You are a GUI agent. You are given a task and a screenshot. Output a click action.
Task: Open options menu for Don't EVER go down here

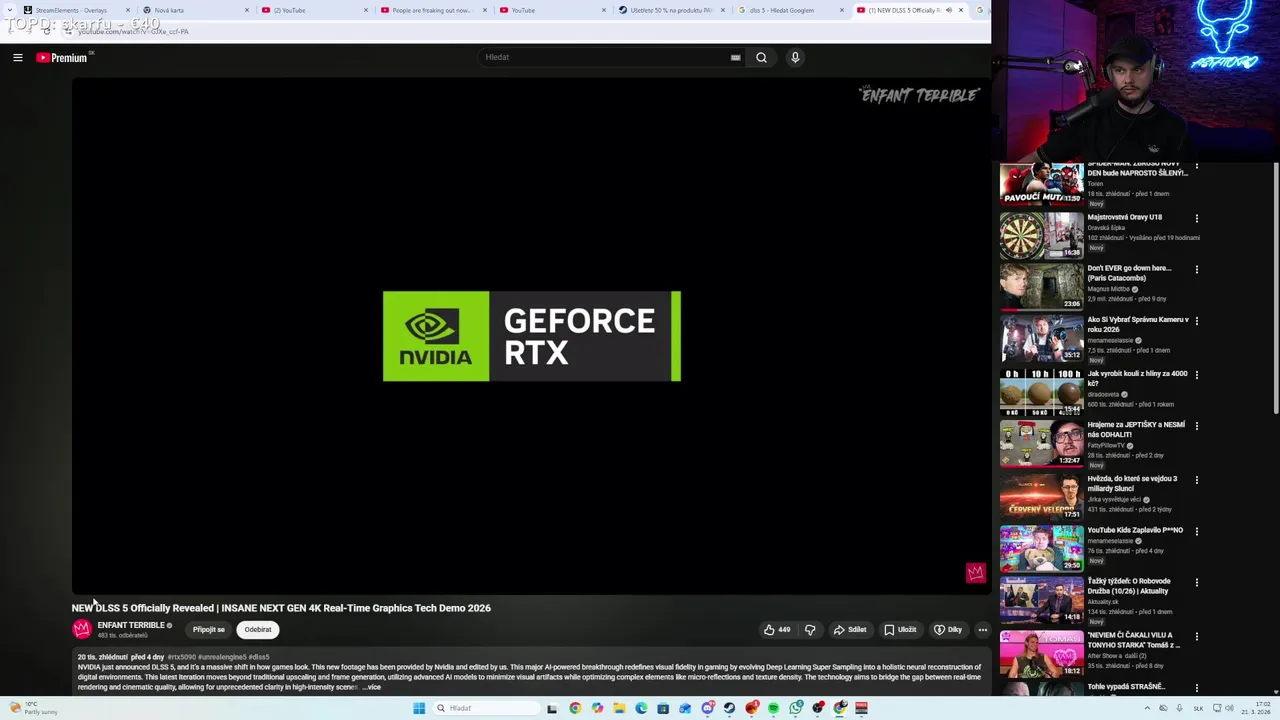[1197, 269]
